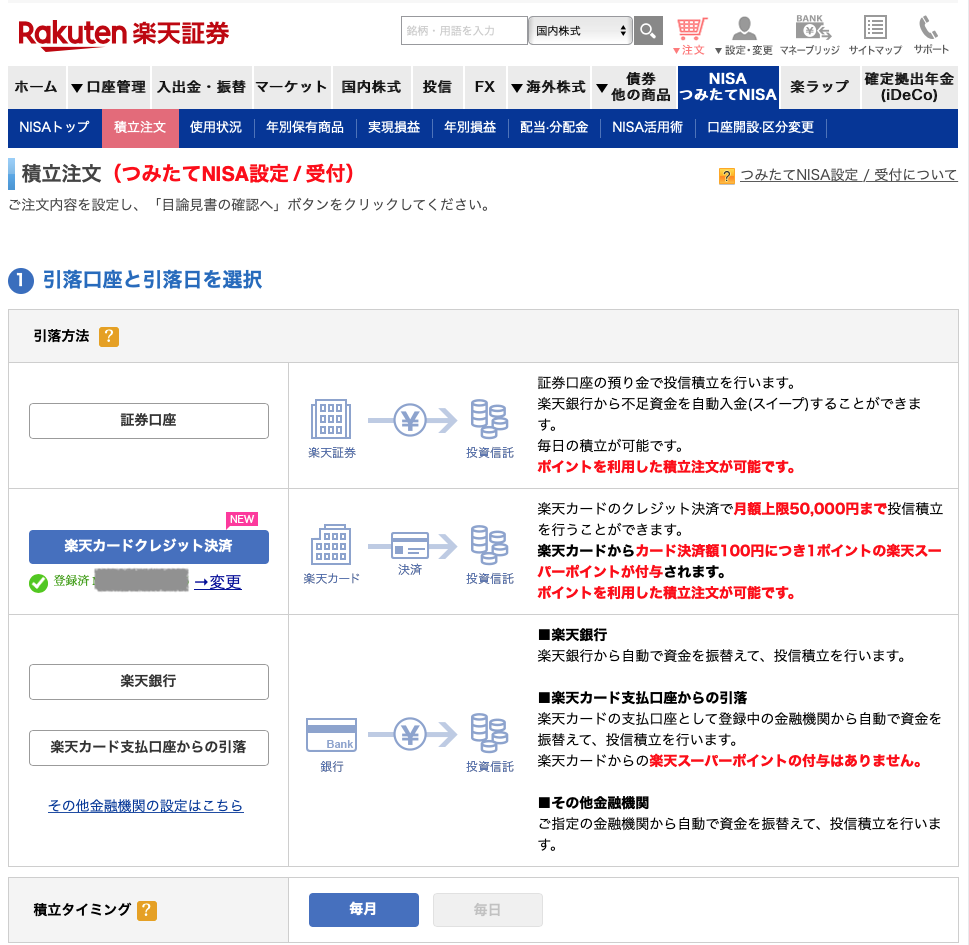Choose 証券口座 as debit method
This screenshot has height=945, width=969.
pyautogui.click(x=149, y=421)
